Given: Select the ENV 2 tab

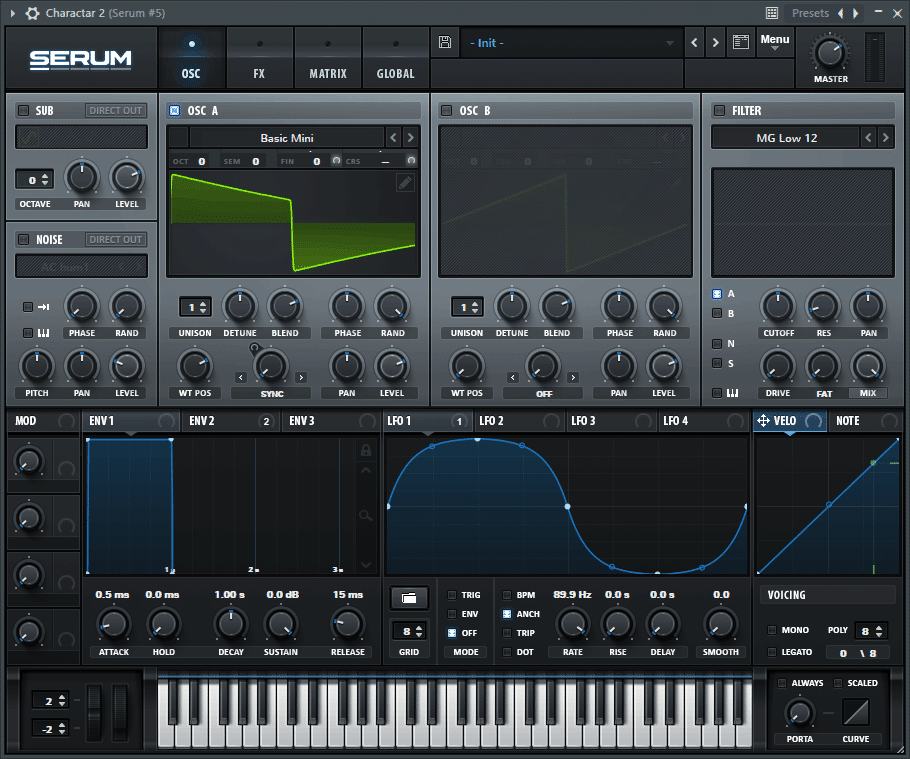Looking at the screenshot, I should (x=230, y=421).
